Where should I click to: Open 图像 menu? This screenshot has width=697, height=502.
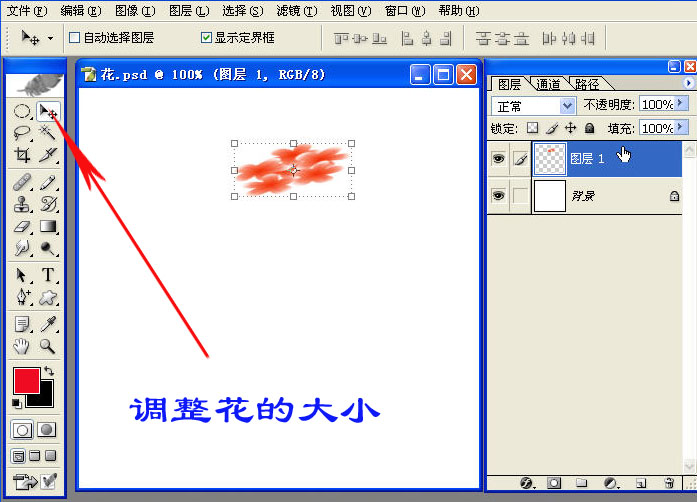135,11
